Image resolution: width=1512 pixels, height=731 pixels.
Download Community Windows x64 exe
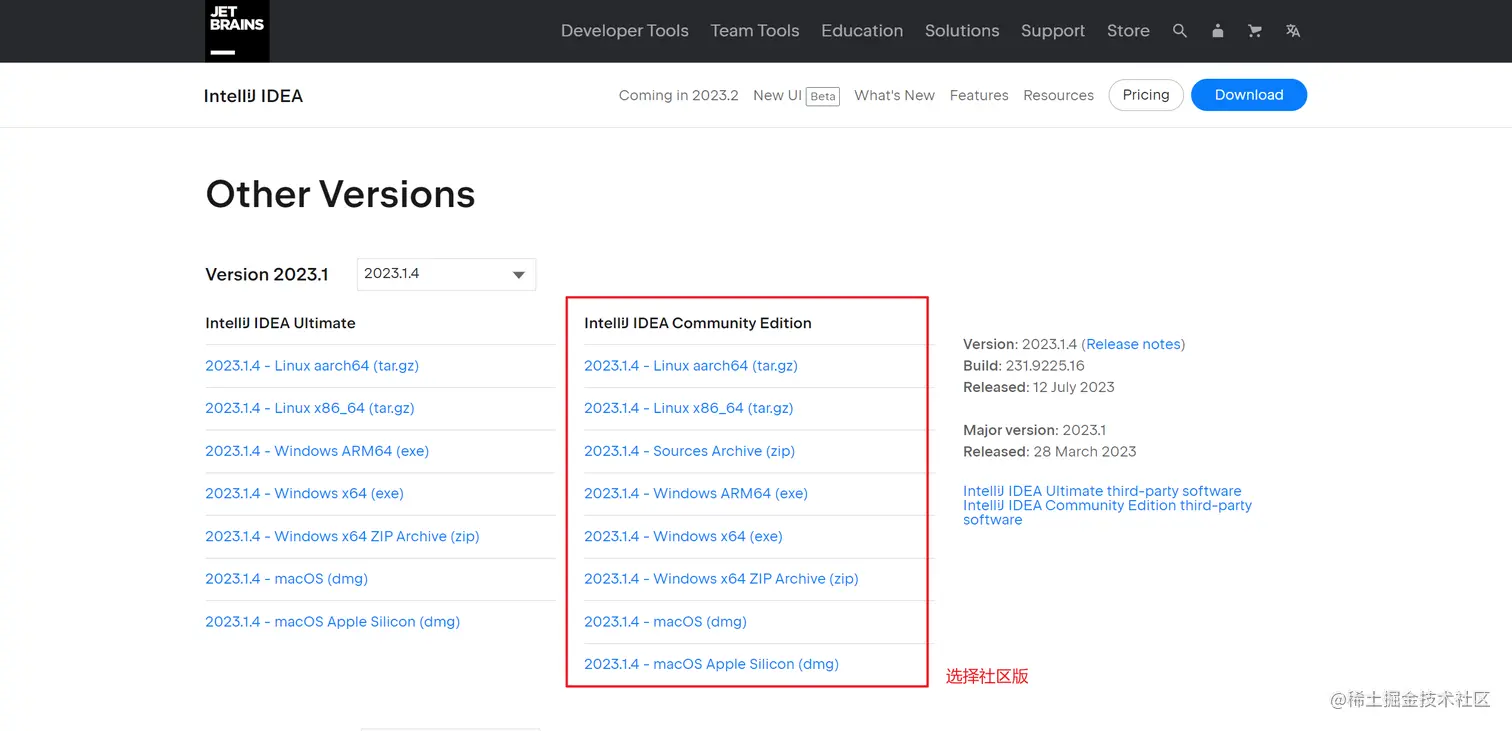pos(683,536)
